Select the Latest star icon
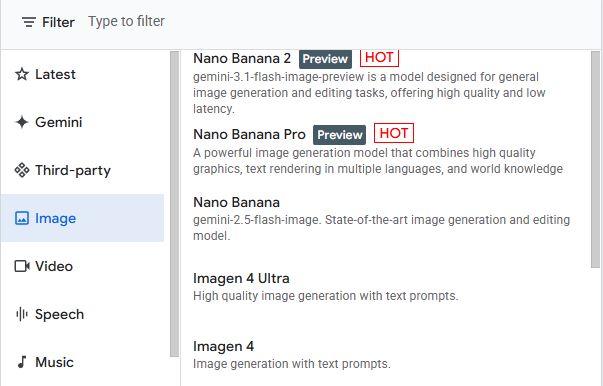Image resolution: width=603 pixels, height=386 pixels. pos(22,74)
